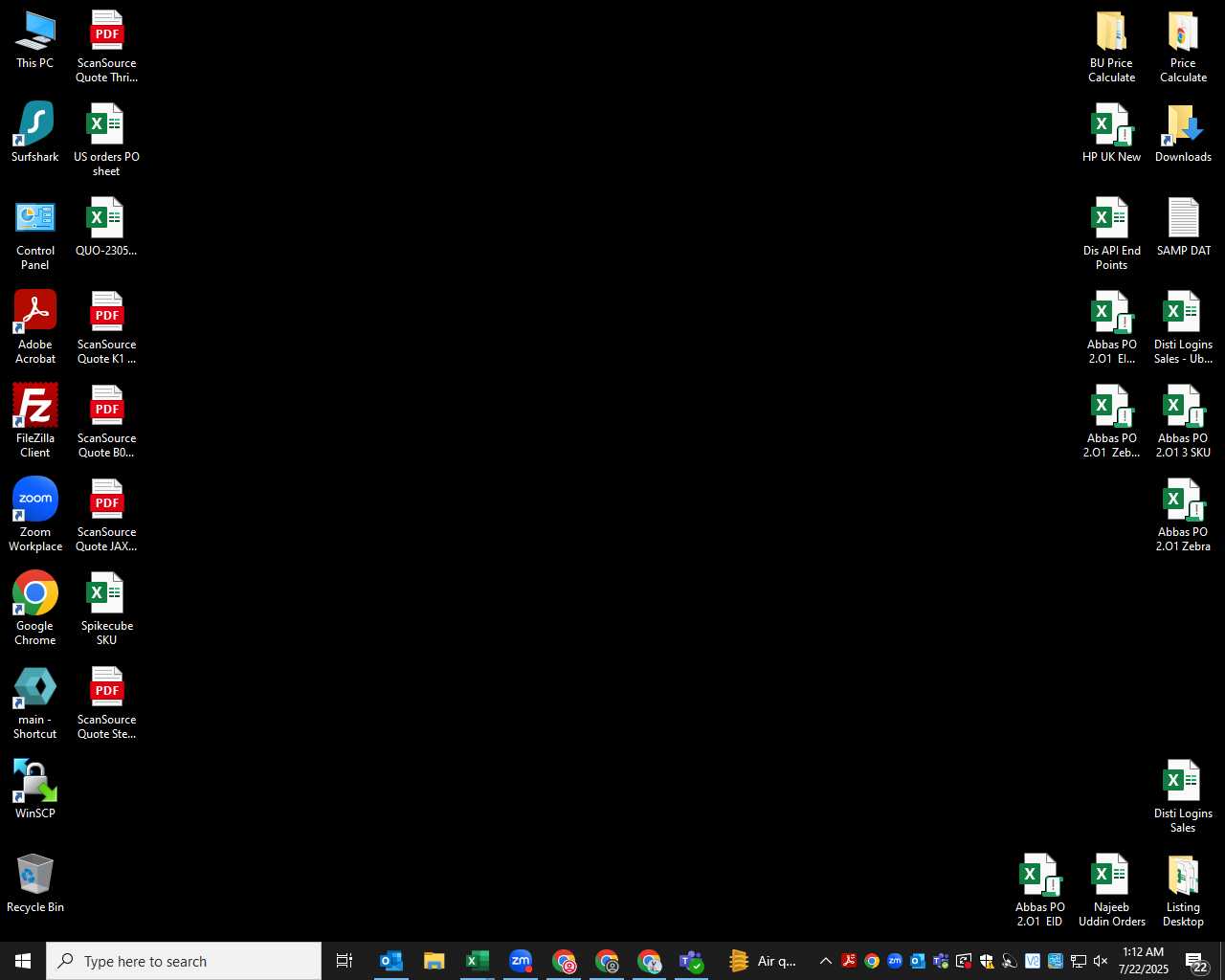Select the Abbas PO 2.01 EID file

tap(1039, 891)
